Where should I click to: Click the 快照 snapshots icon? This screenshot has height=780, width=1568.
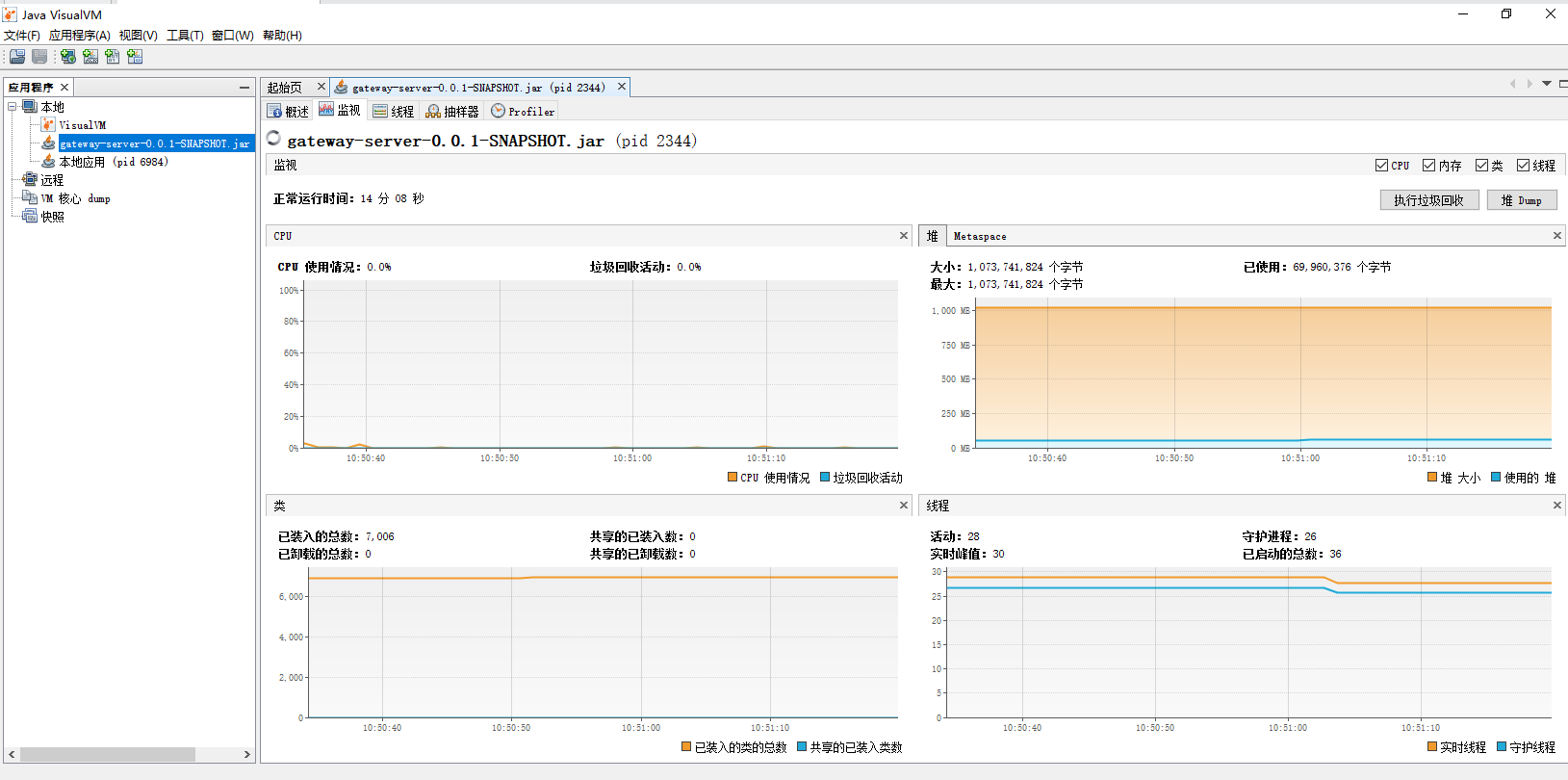(30, 217)
